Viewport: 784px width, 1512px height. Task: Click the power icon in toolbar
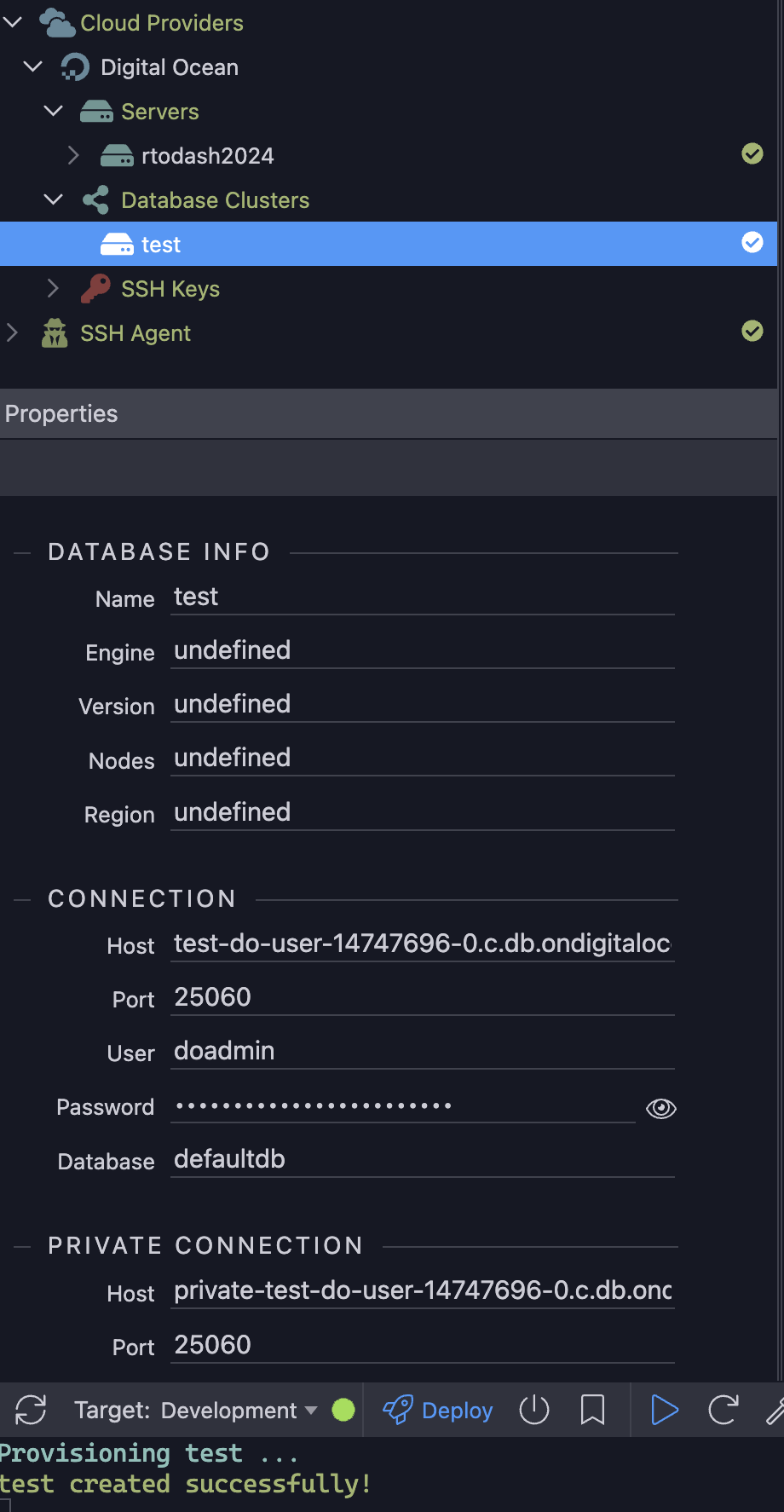click(534, 1410)
